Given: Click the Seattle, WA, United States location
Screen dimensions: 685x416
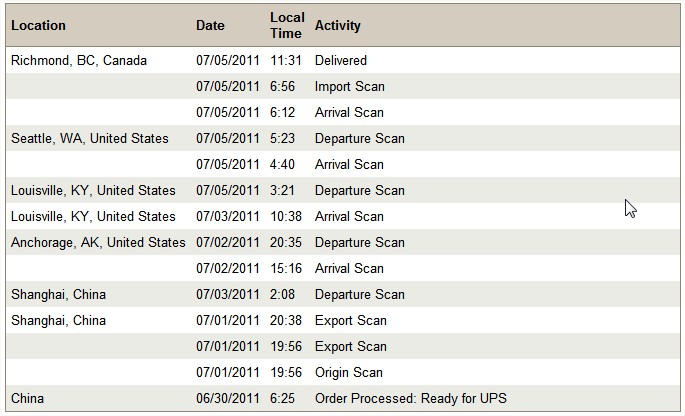Looking at the screenshot, I should pyautogui.click(x=90, y=139).
